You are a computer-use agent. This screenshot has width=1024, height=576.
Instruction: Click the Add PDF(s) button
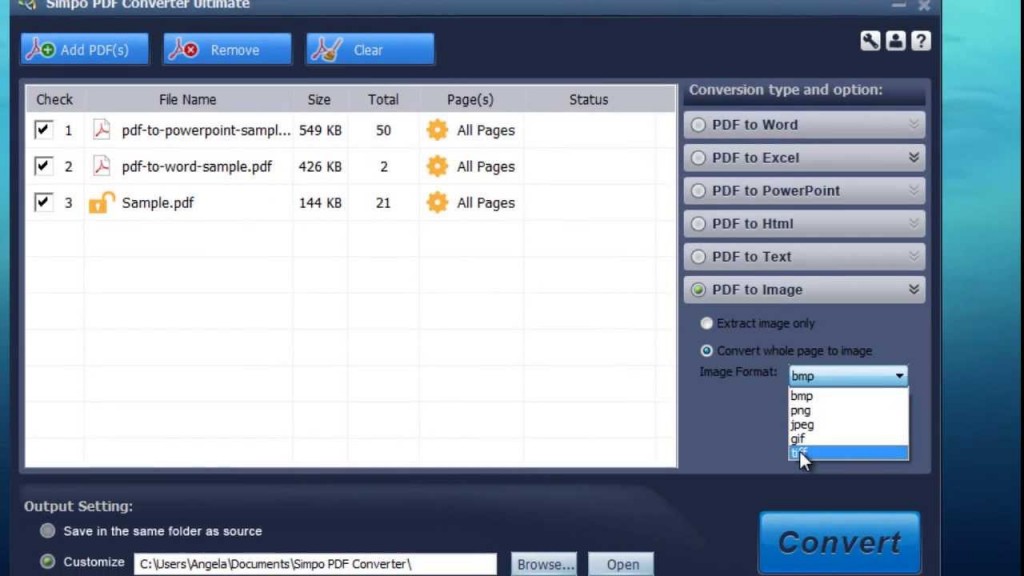click(x=84, y=50)
